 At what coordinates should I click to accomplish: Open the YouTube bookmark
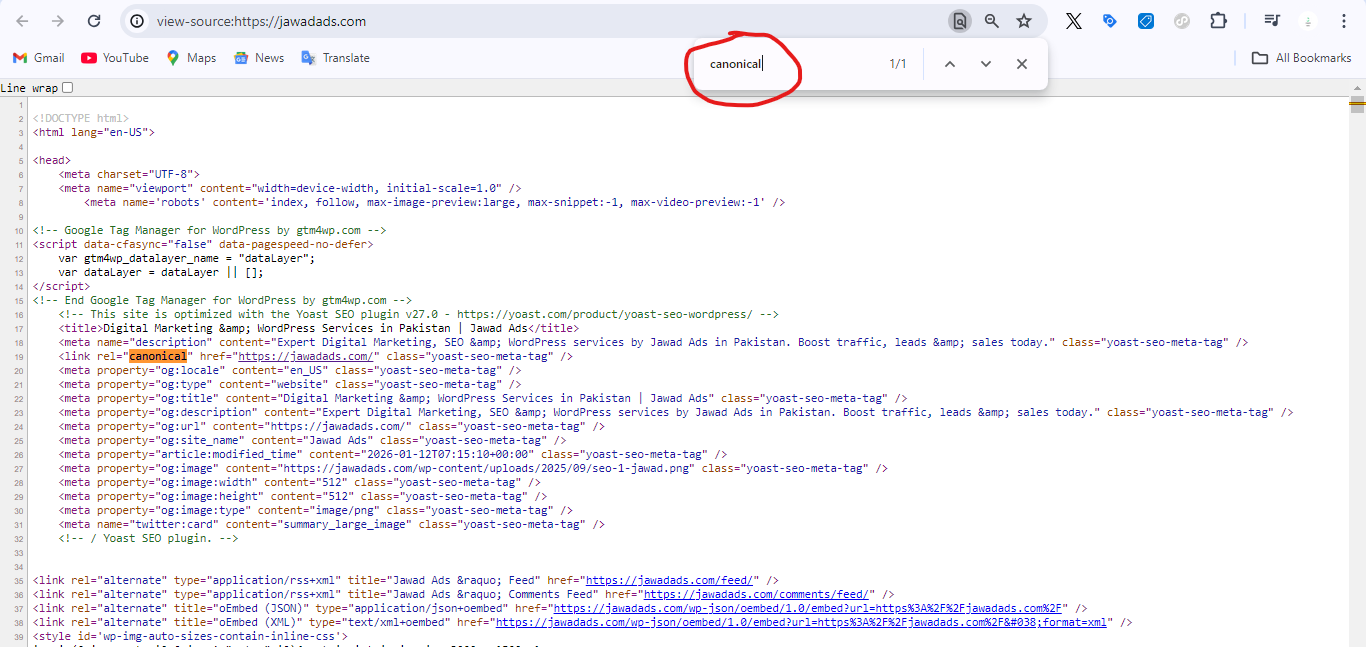(114, 58)
